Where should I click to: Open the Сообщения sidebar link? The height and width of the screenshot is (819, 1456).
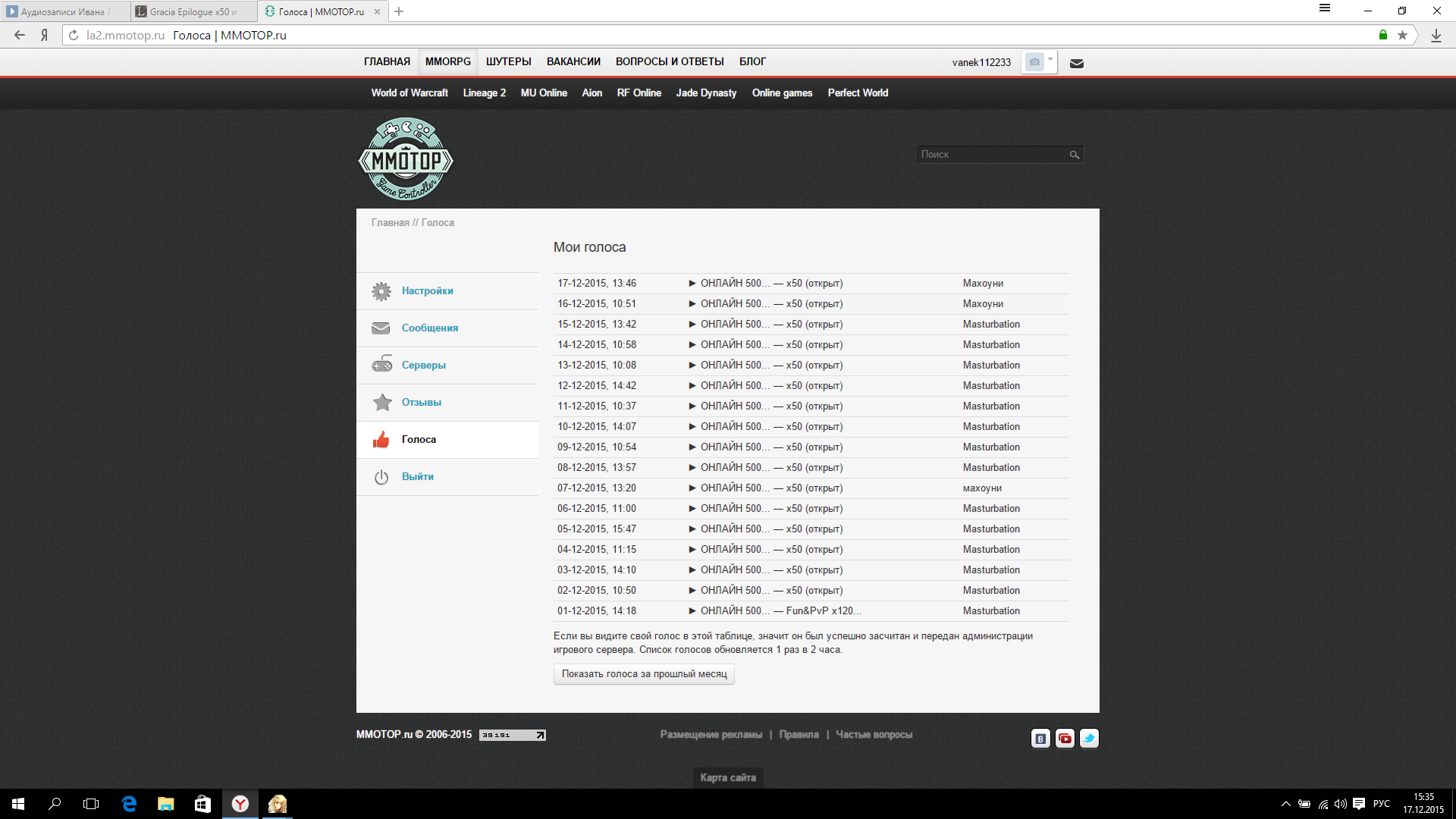pos(429,328)
